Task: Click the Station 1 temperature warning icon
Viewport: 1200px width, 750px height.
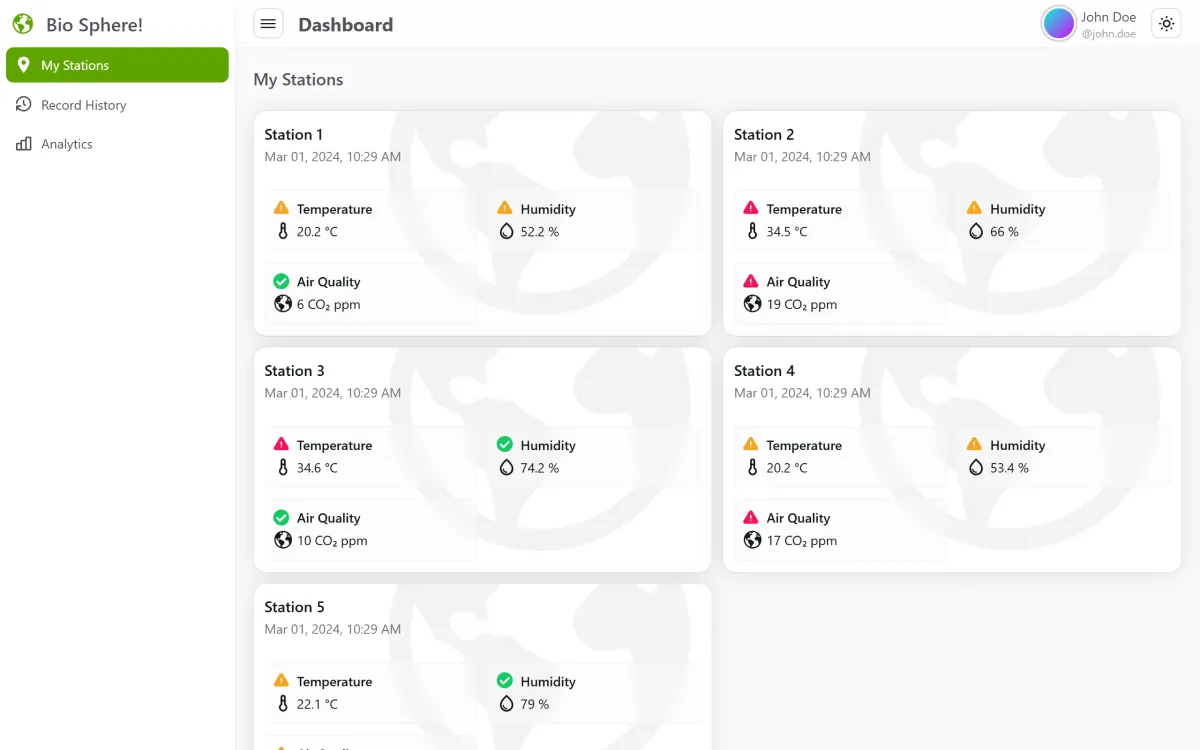Action: point(281,208)
